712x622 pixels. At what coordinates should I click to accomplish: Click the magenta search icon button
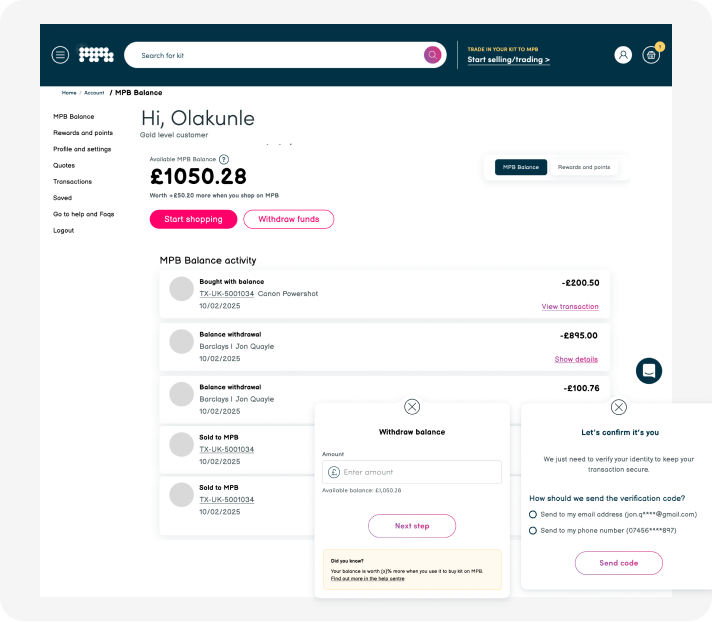pyautogui.click(x=432, y=55)
